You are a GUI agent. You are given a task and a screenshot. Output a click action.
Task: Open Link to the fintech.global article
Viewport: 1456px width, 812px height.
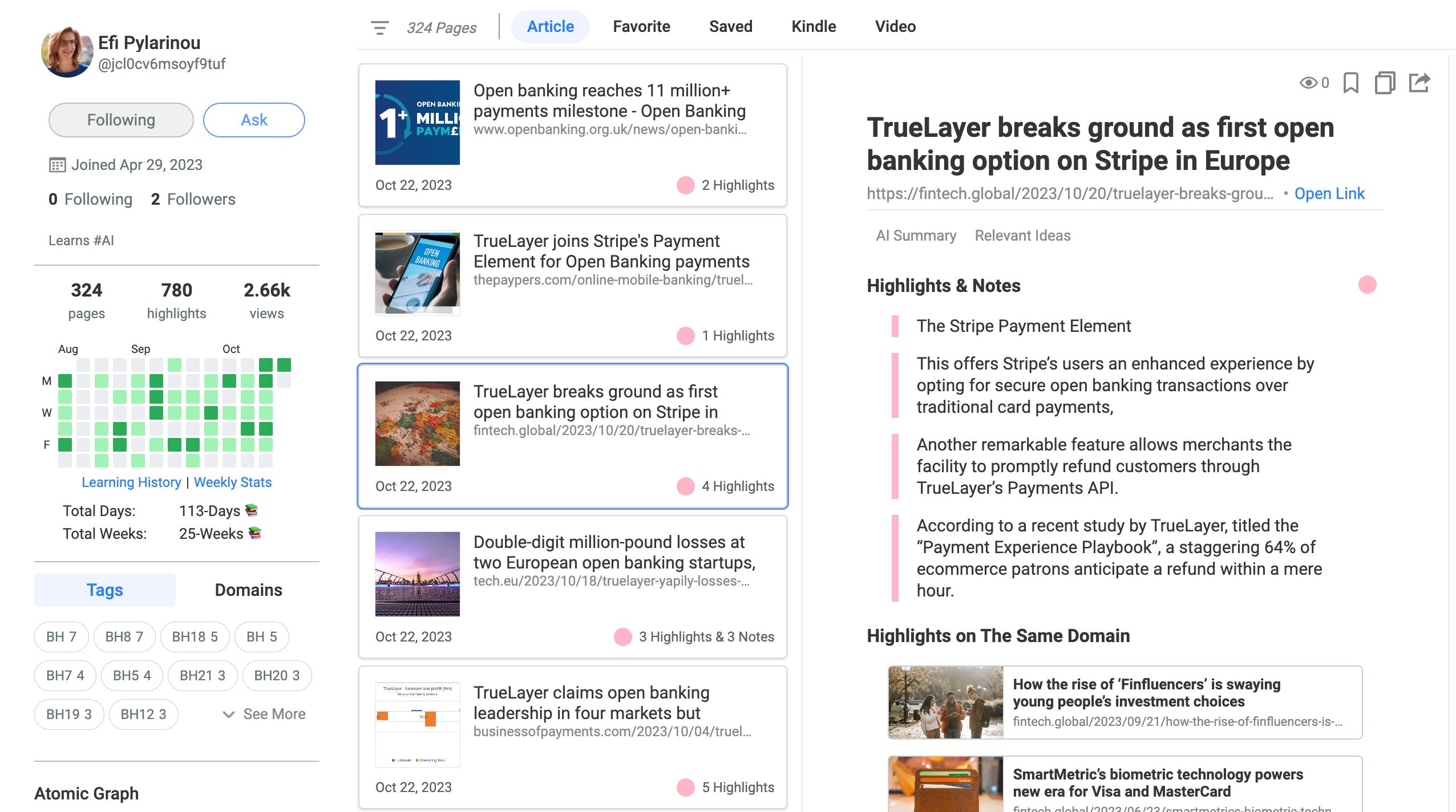click(1329, 193)
